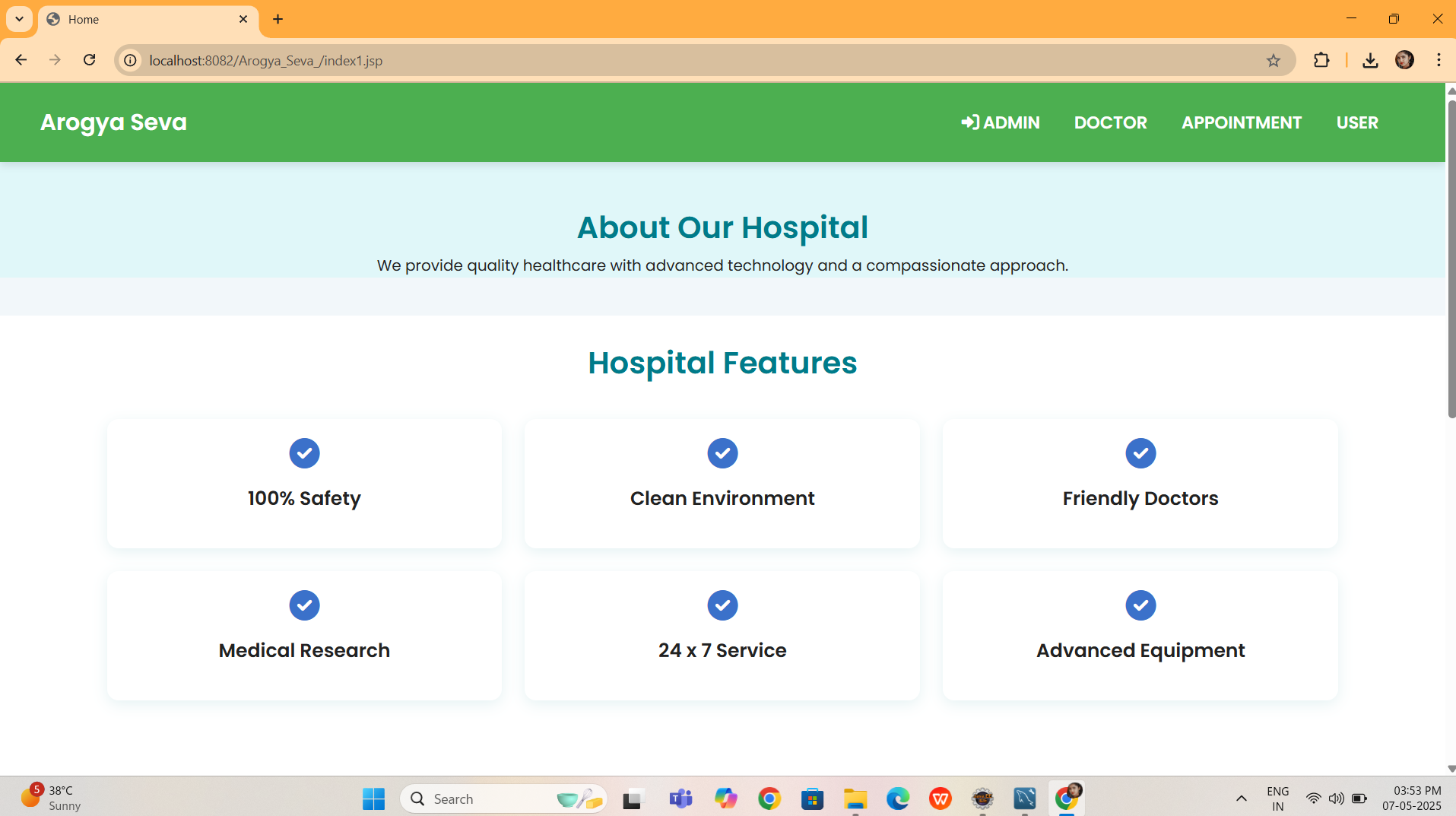Click the checkmark icon above 100% Safety

coord(303,452)
